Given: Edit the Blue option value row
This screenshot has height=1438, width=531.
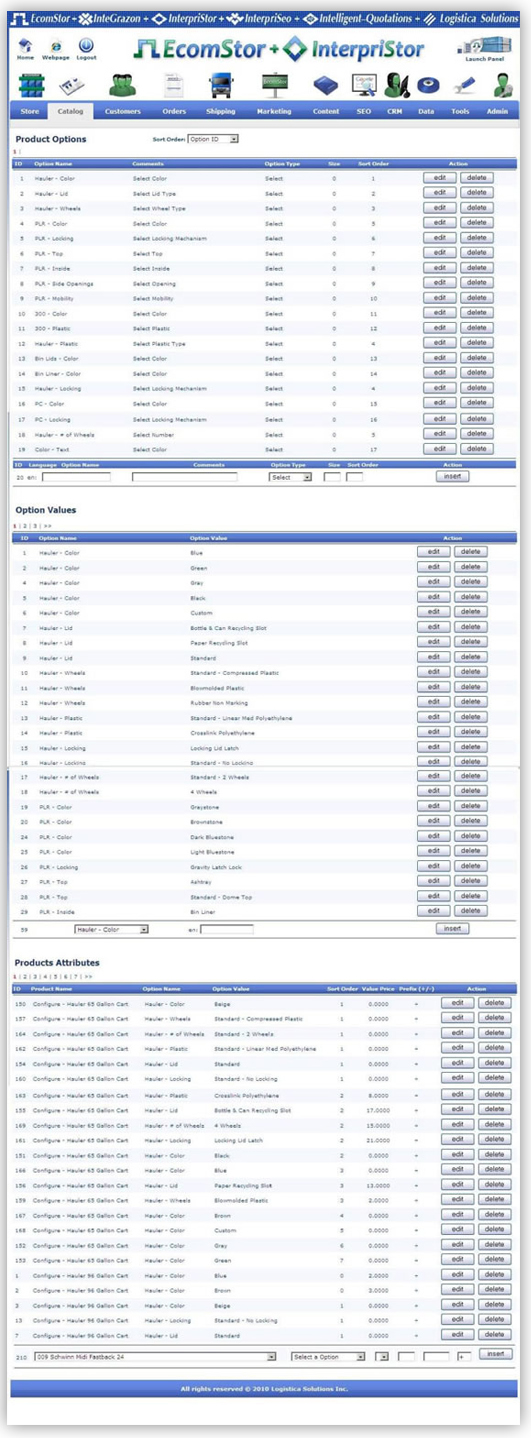Looking at the screenshot, I should 434,551.
